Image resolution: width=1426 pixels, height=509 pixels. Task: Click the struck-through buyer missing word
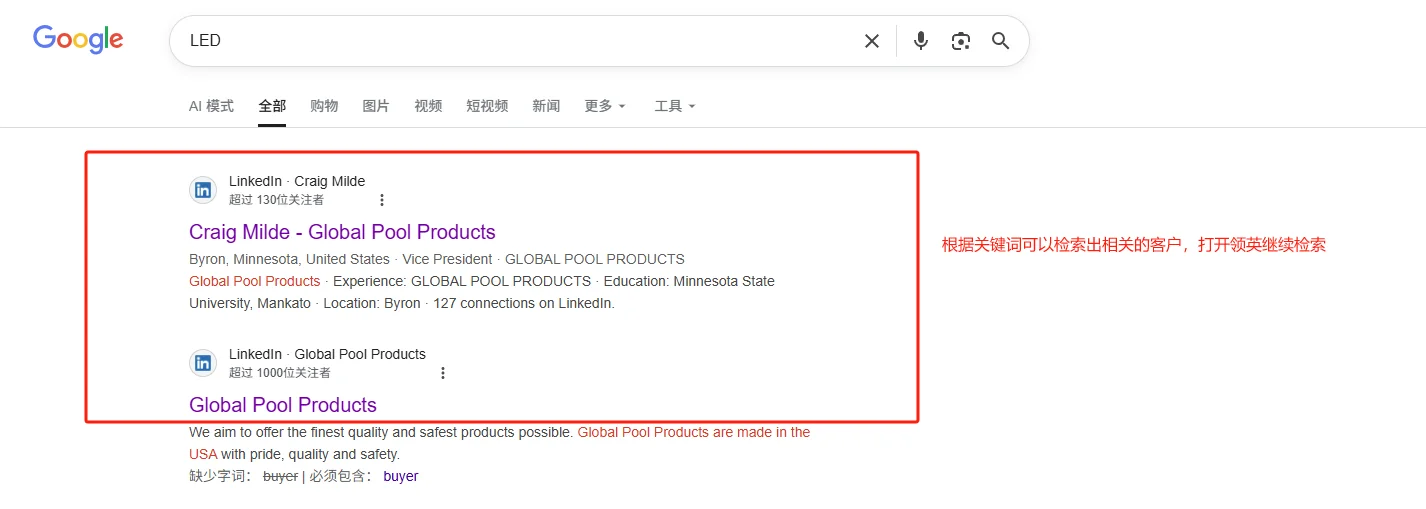pos(280,476)
